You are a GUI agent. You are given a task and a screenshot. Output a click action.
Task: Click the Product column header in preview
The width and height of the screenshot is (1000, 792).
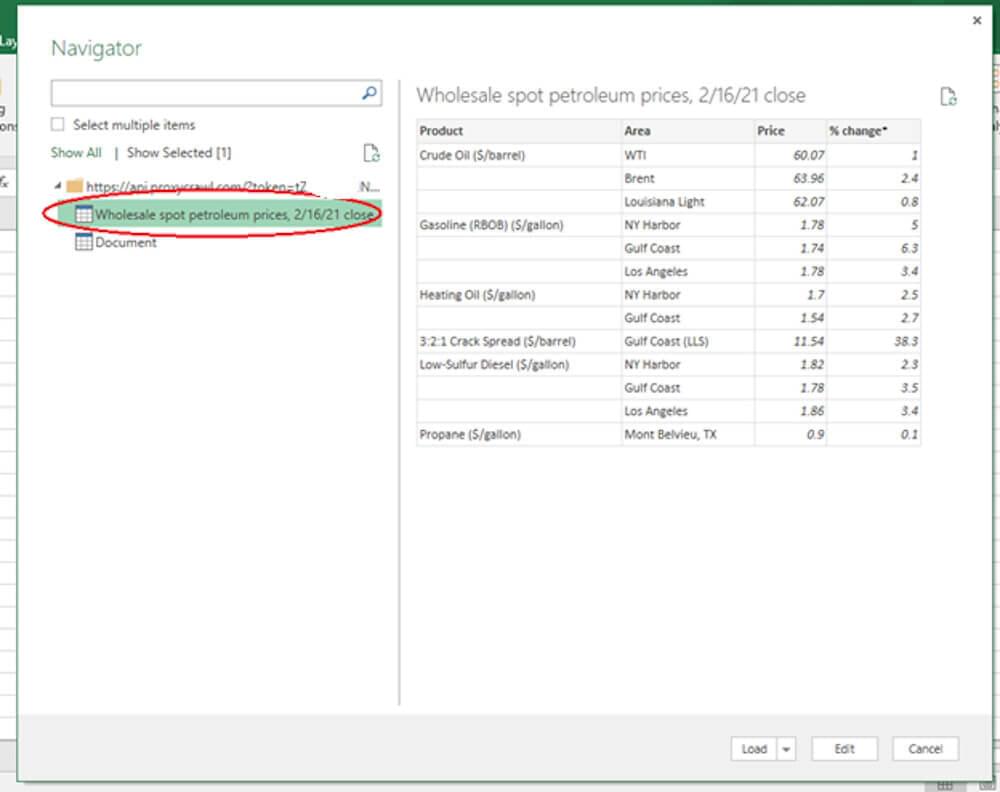442,131
